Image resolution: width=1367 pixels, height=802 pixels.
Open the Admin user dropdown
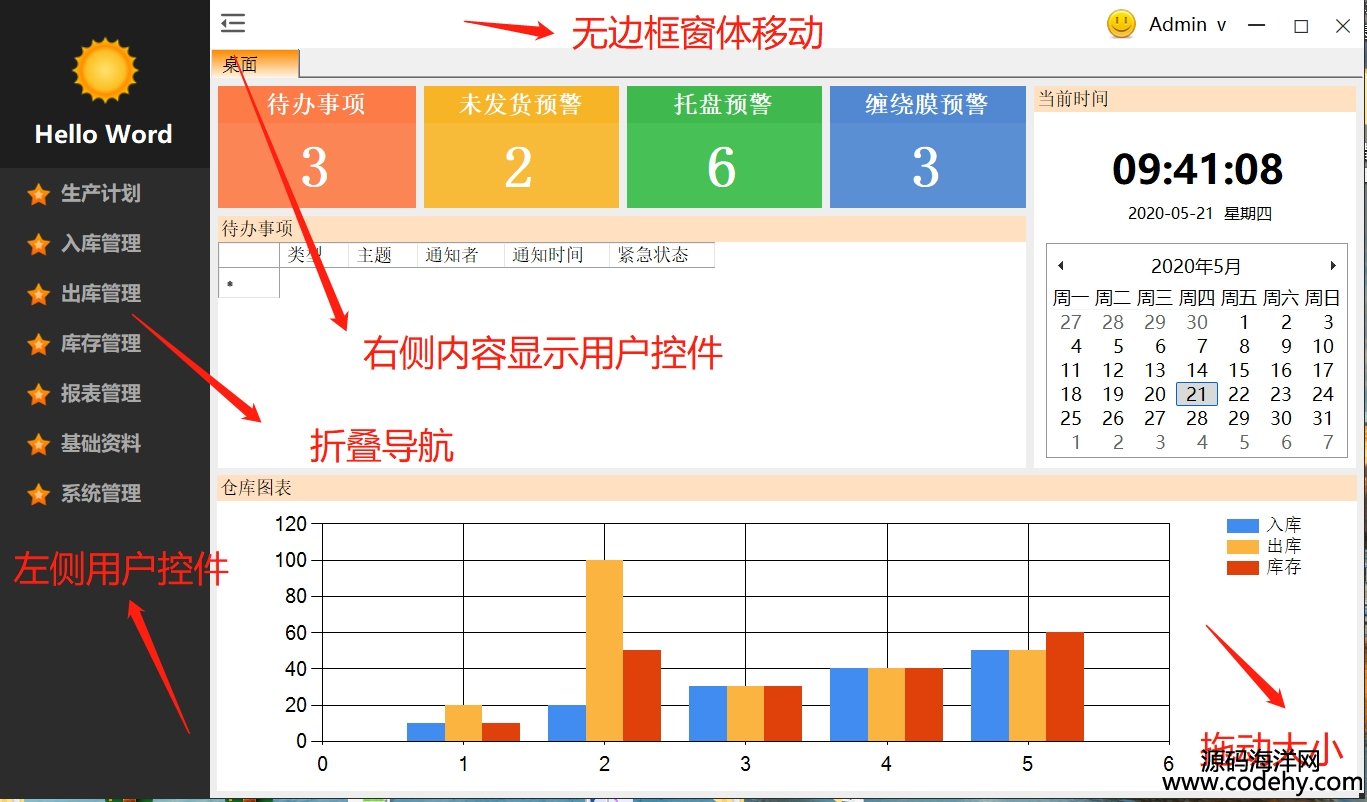[x=1187, y=26]
